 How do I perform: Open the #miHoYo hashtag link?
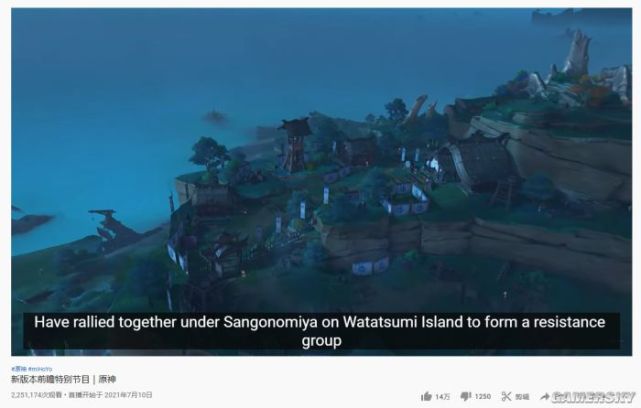point(40,369)
